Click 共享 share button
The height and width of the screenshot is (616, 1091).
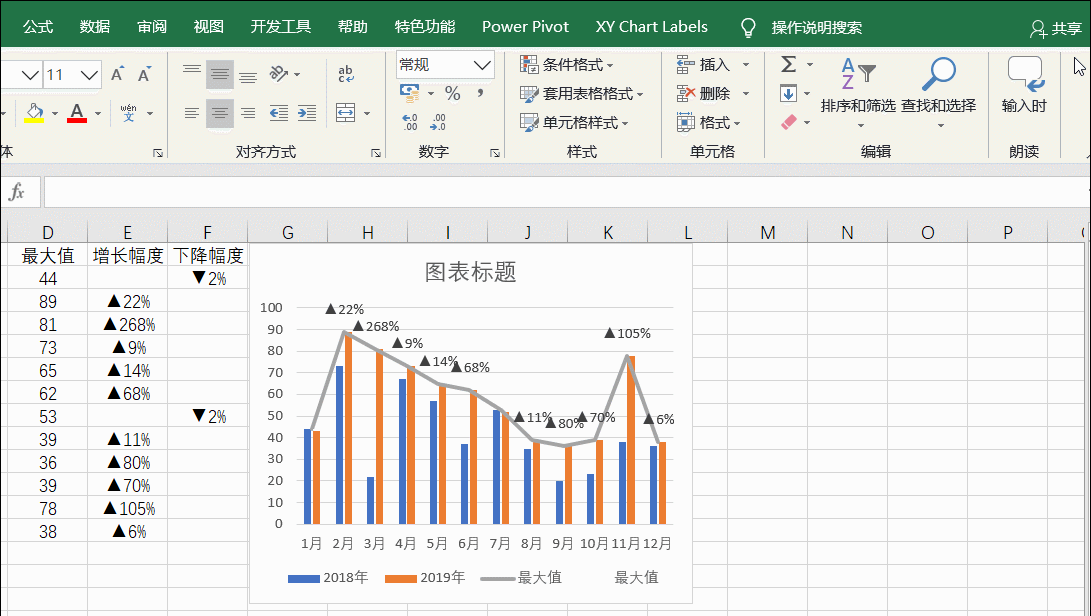pos(1056,29)
